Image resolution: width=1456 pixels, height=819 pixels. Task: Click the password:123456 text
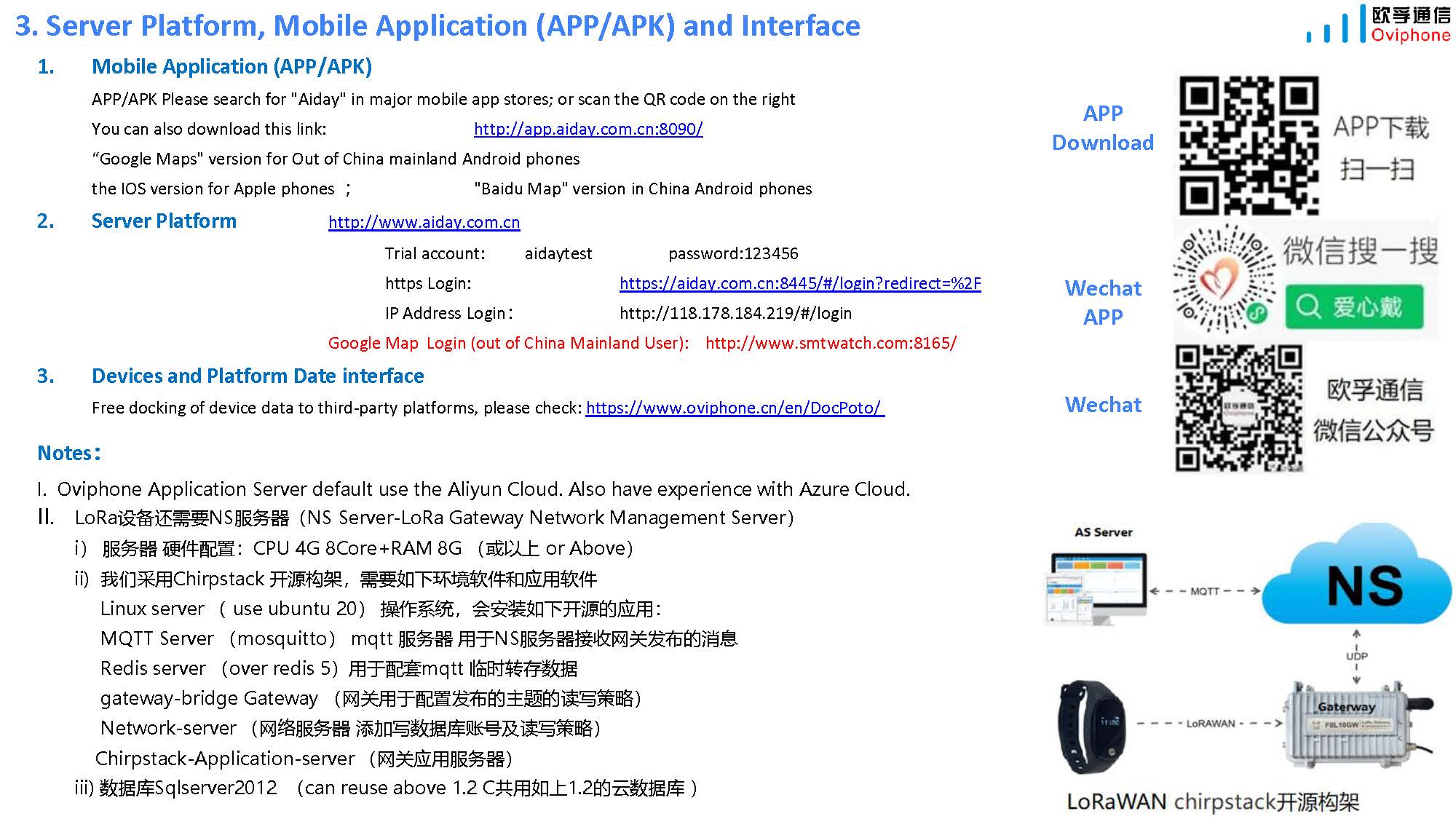tap(733, 253)
